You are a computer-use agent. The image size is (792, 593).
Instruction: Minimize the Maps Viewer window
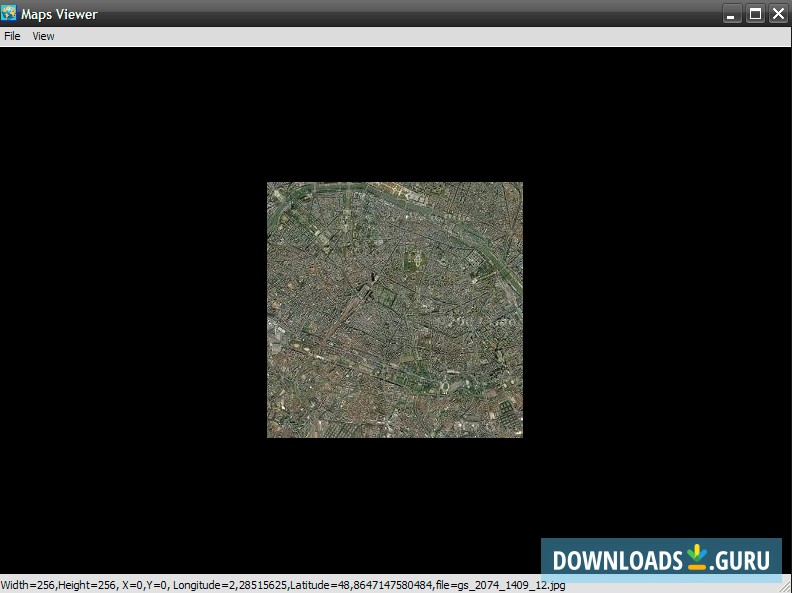(731, 13)
